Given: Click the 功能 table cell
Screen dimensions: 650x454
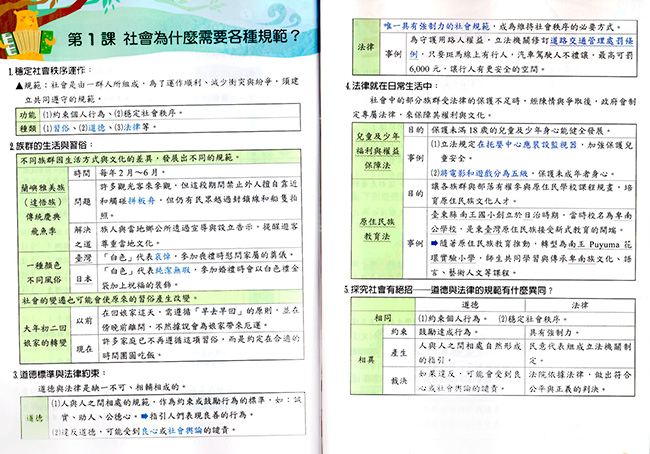Looking at the screenshot, I should point(28,114).
